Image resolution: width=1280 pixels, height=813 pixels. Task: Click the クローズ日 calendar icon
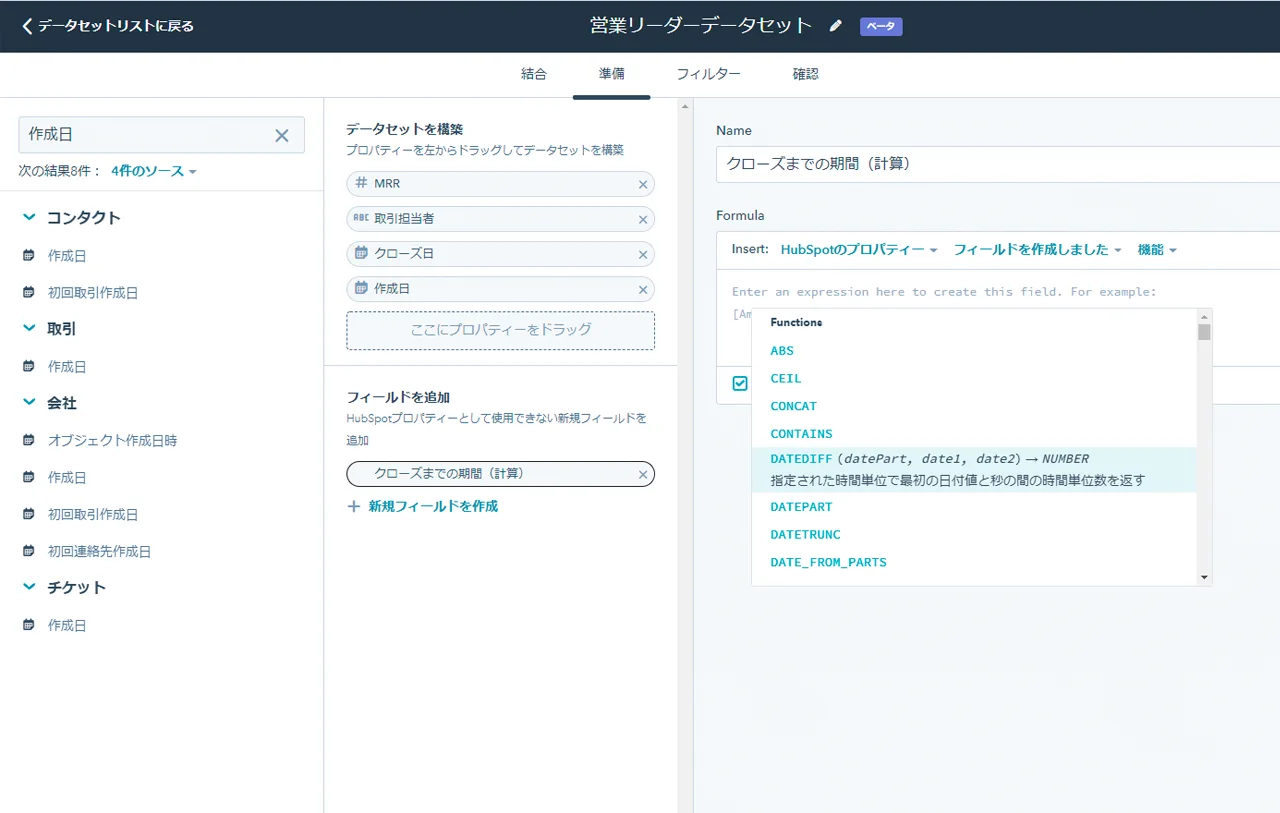coord(361,253)
